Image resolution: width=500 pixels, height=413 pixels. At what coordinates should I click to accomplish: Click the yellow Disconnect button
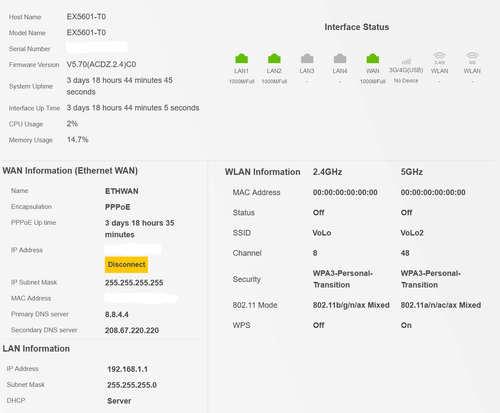point(126,265)
